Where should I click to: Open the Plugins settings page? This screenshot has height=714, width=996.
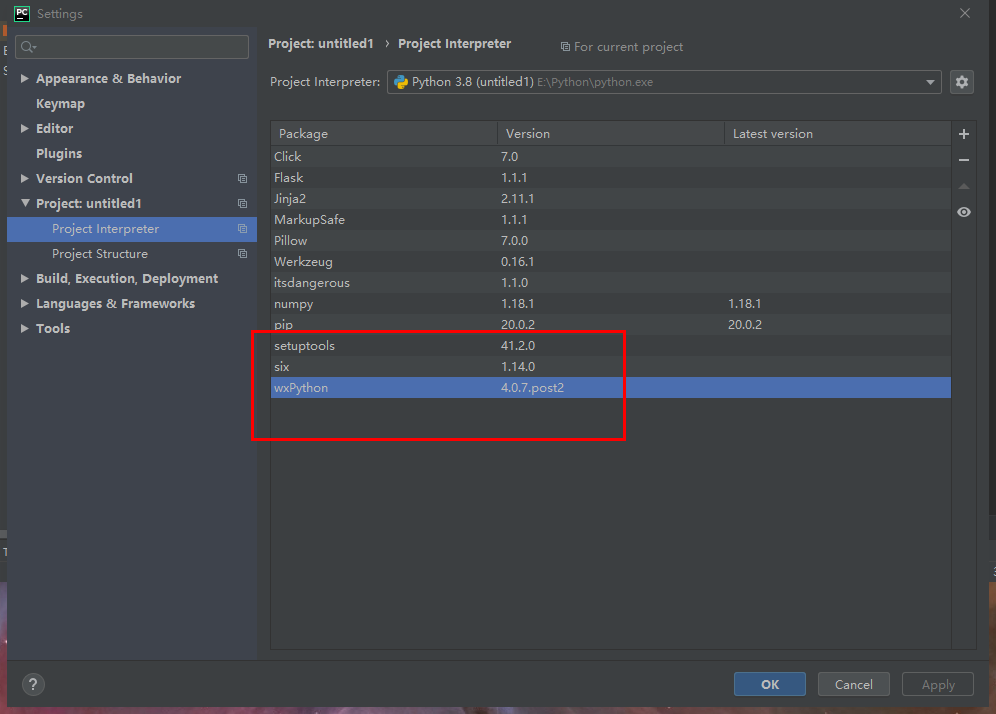(x=59, y=154)
